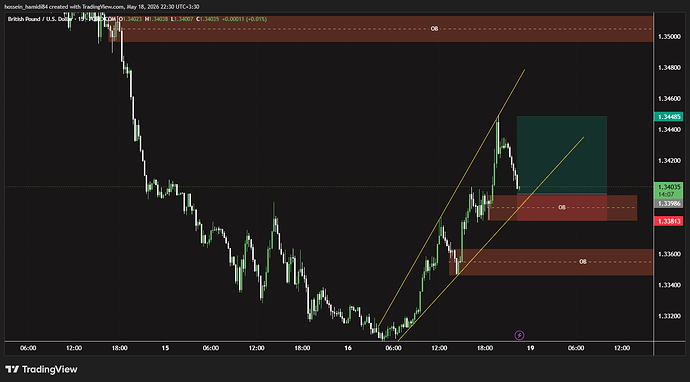Image resolution: width=690 pixels, height=382 pixels.
Task: Click the 1.34600 price scale label
Action: [x=669, y=99]
